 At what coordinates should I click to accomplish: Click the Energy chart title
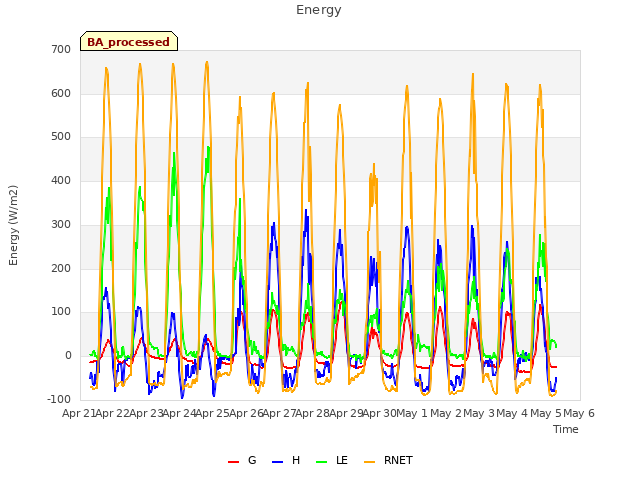[318, 10]
